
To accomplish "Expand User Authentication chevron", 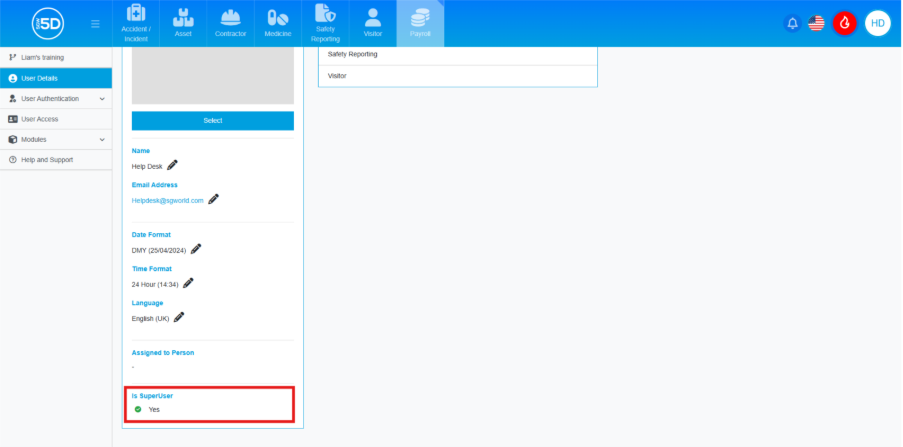I will 102,99.
